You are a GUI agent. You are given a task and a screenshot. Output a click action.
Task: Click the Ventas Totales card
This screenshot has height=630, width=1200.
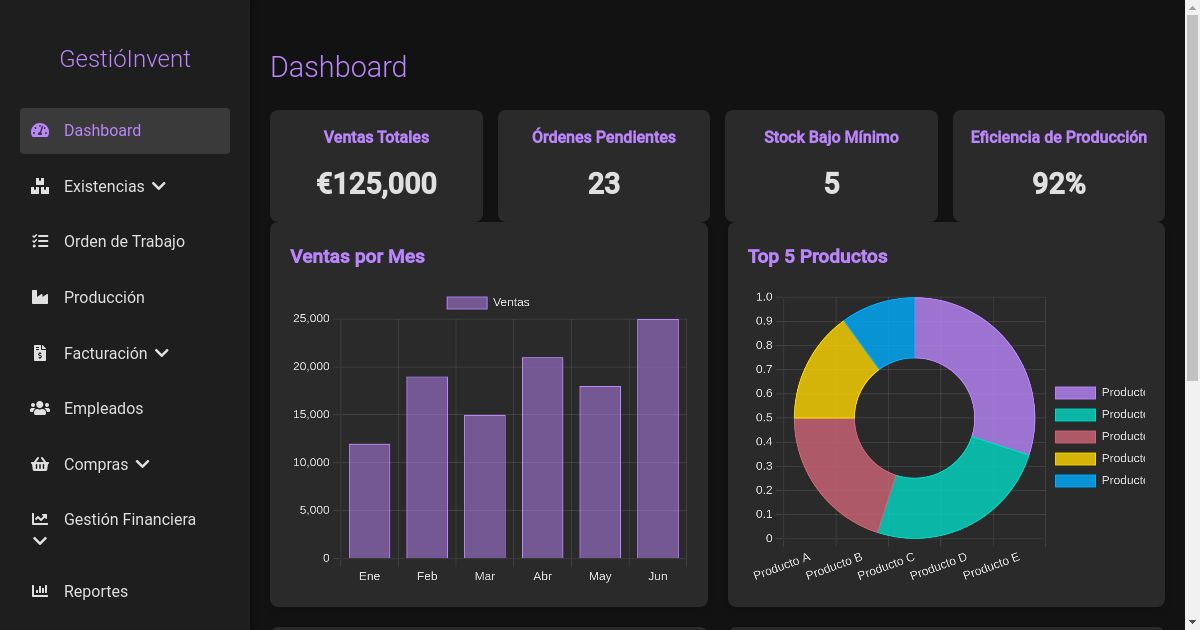(x=376, y=165)
